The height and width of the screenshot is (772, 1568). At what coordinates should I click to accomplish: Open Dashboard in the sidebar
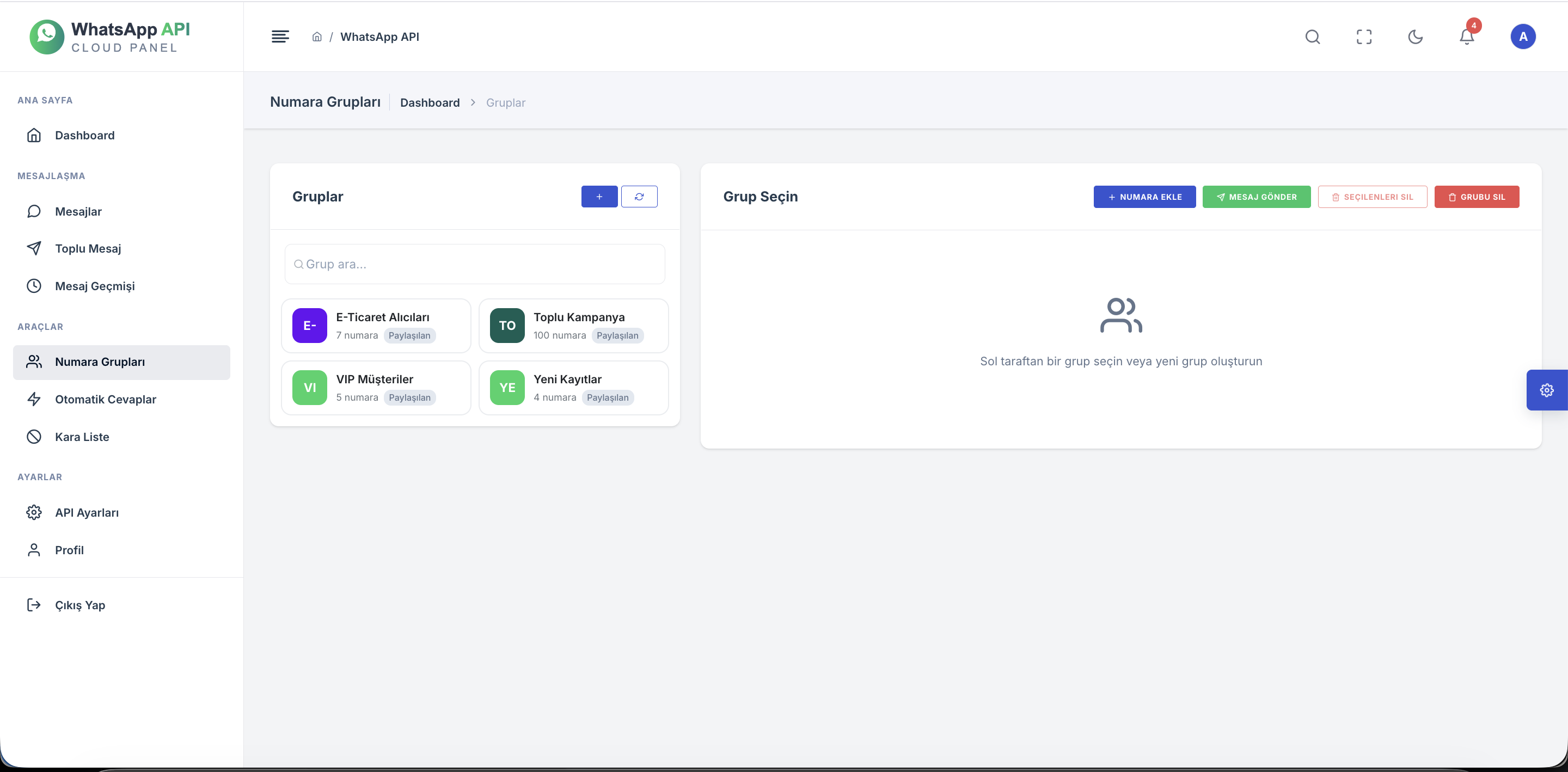(x=122, y=135)
